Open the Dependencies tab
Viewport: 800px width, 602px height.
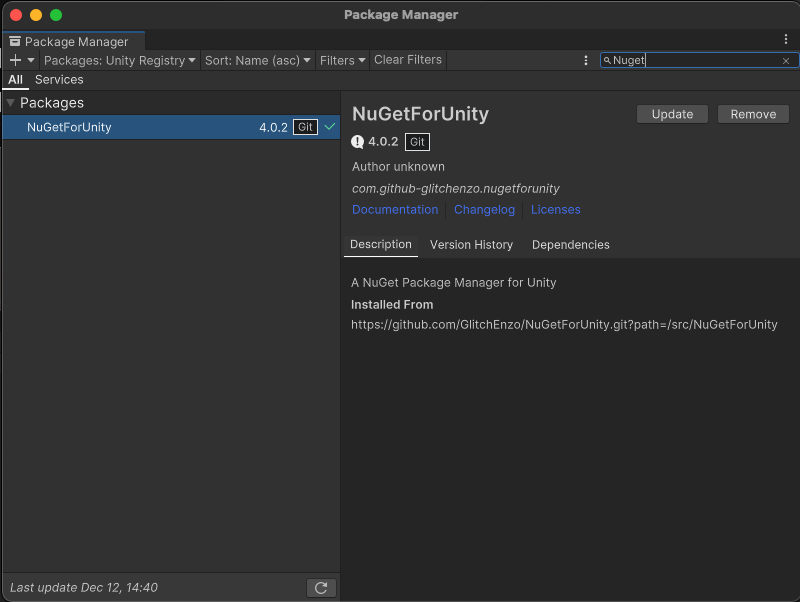(x=570, y=245)
